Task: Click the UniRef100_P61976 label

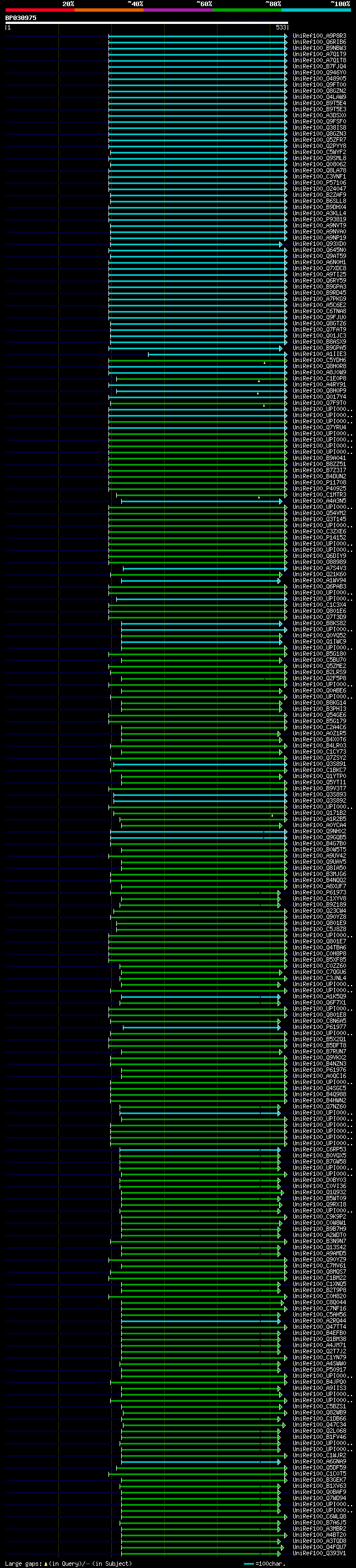Action: (x=319, y=1070)
